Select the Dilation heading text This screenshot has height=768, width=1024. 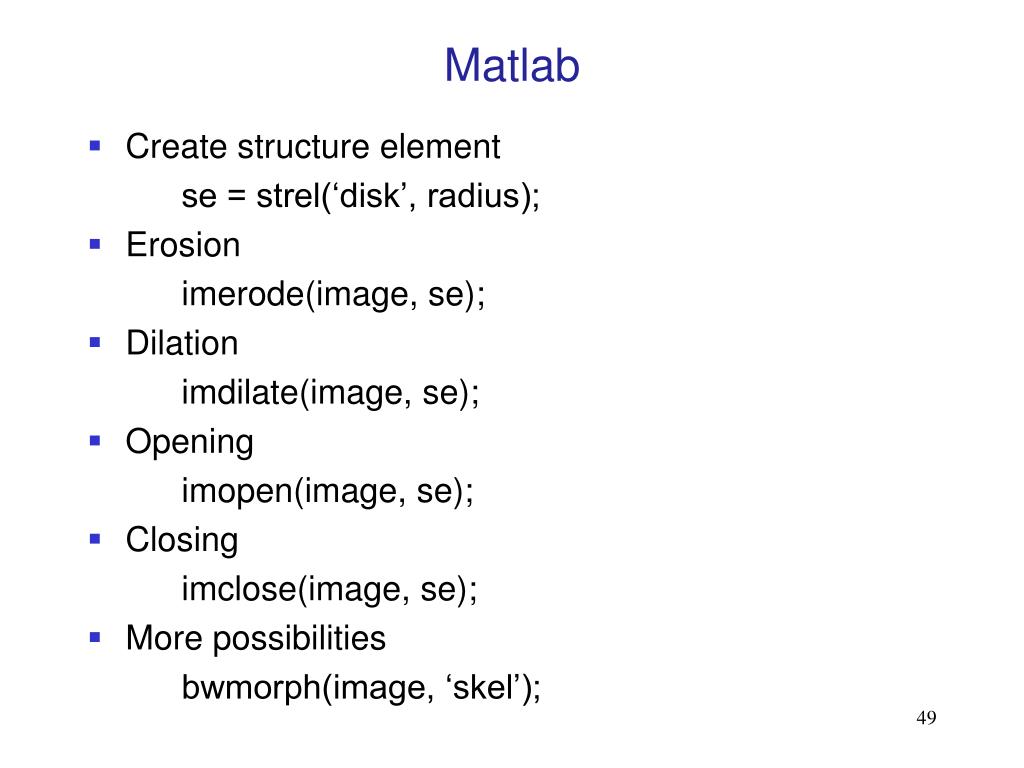point(182,343)
